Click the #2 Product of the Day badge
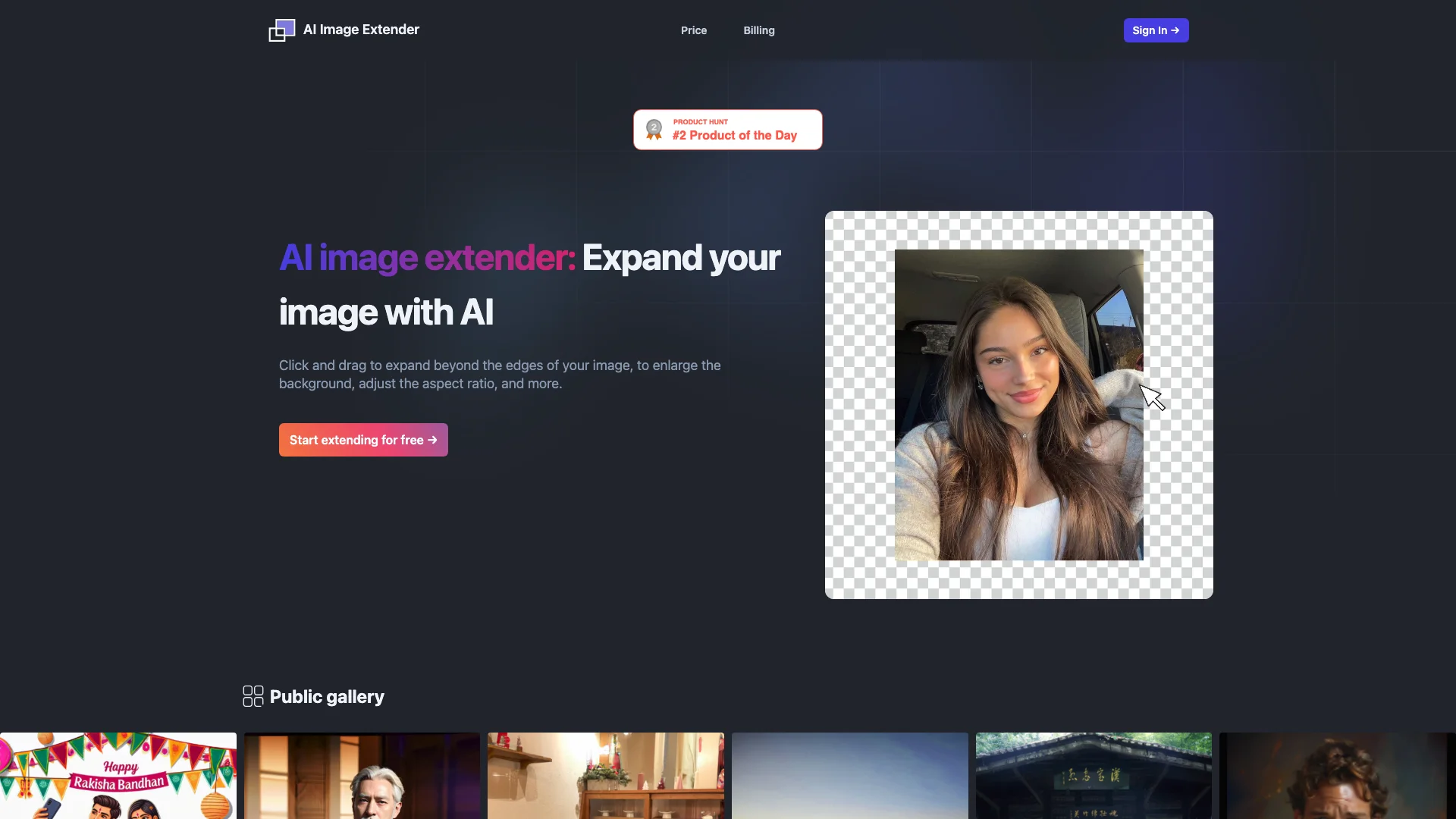The image size is (1456, 819). click(728, 129)
